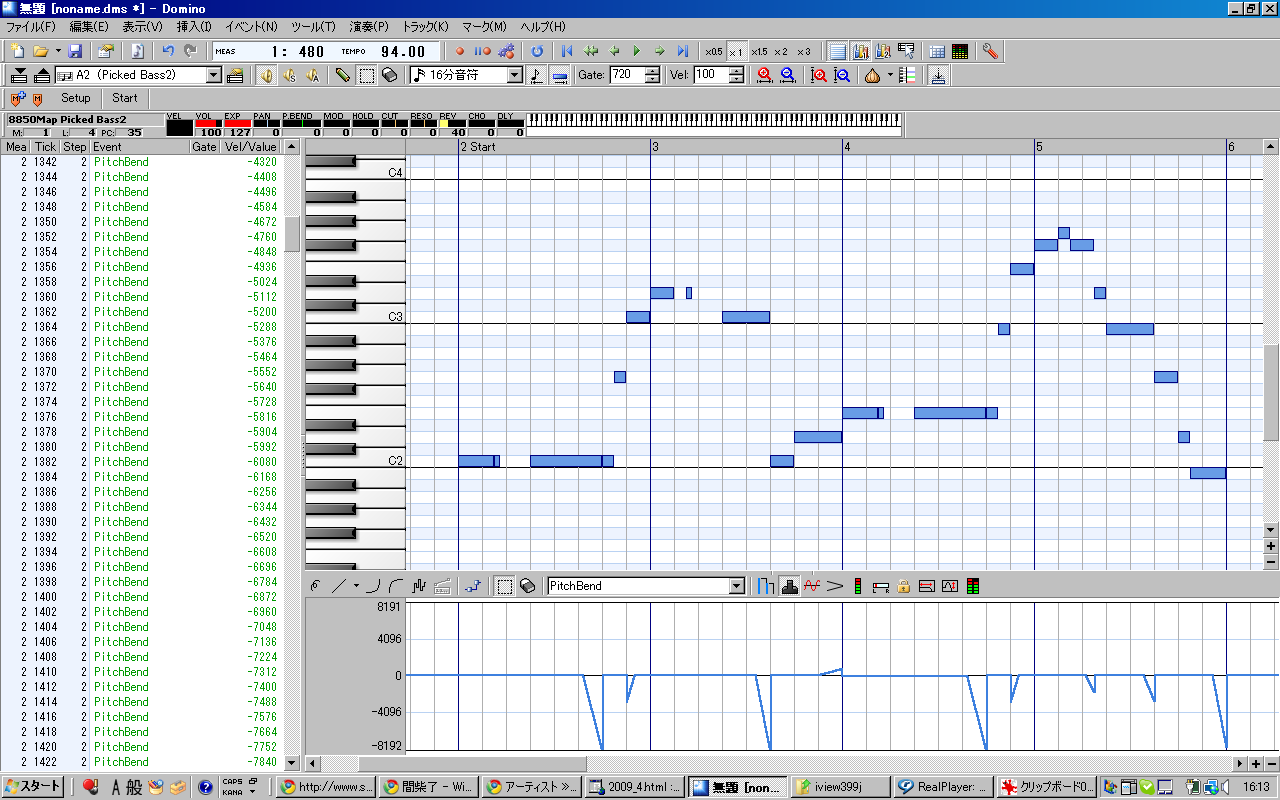Image resolution: width=1280 pixels, height=800 pixels.
Task: Expand the 16分音符 quantize dropdown
Action: 515,75
